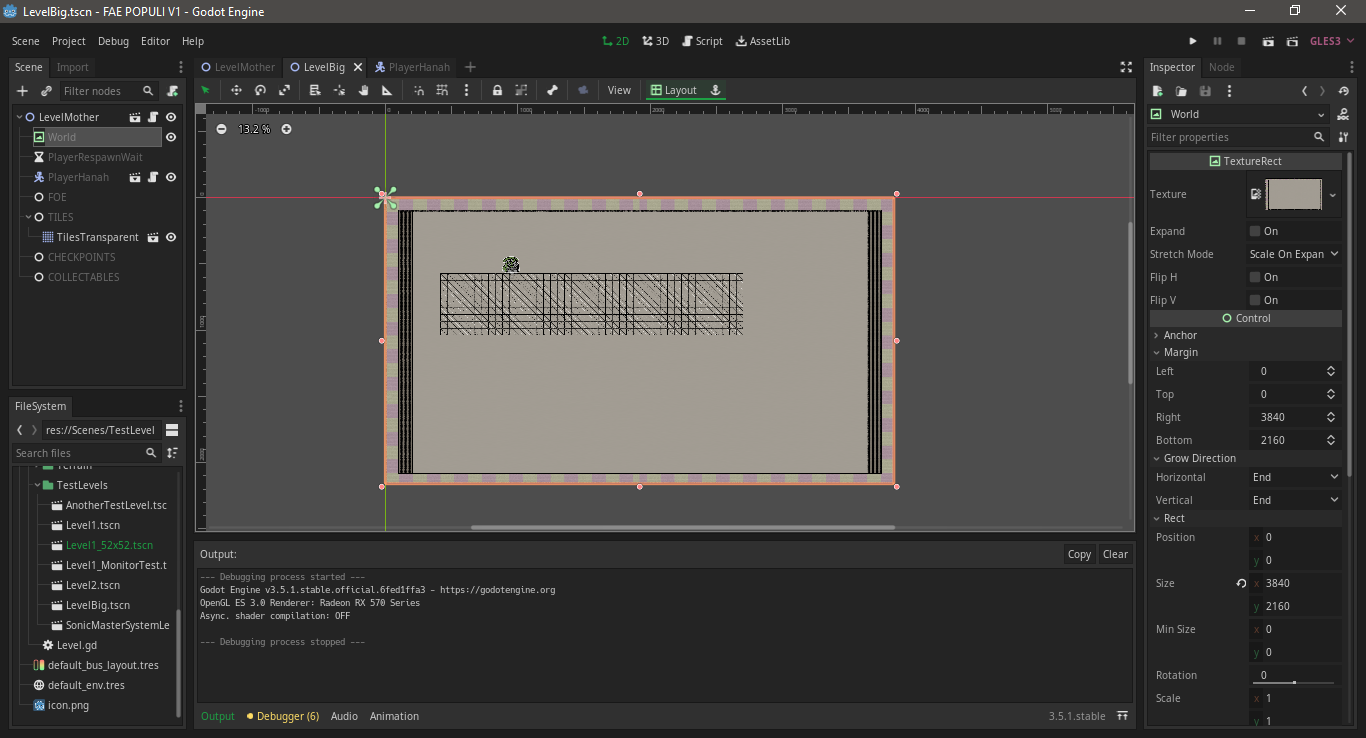Switch to the 3D workspace

(x=655, y=41)
